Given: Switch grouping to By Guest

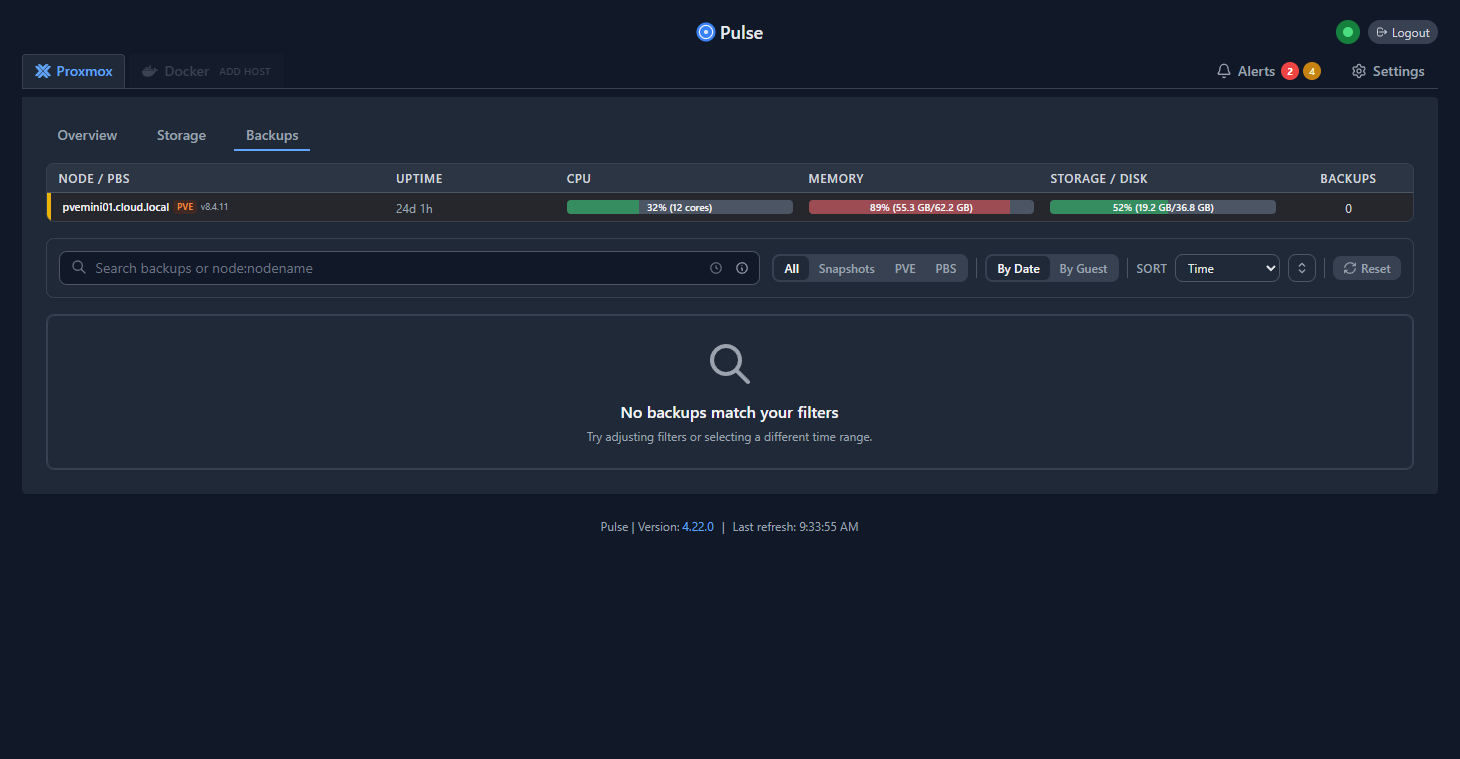Looking at the screenshot, I should tap(1083, 268).
